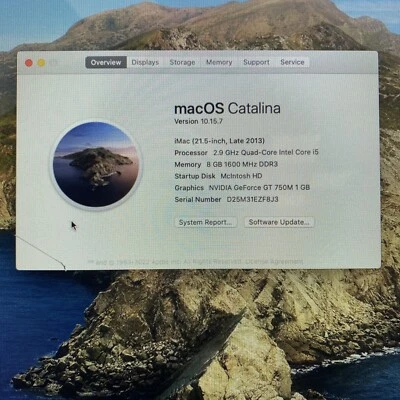Click the startup disk name McIntosh HD
Image resolution: width=400 pixels, height=400 pixels.
click(x=241, y=176)
